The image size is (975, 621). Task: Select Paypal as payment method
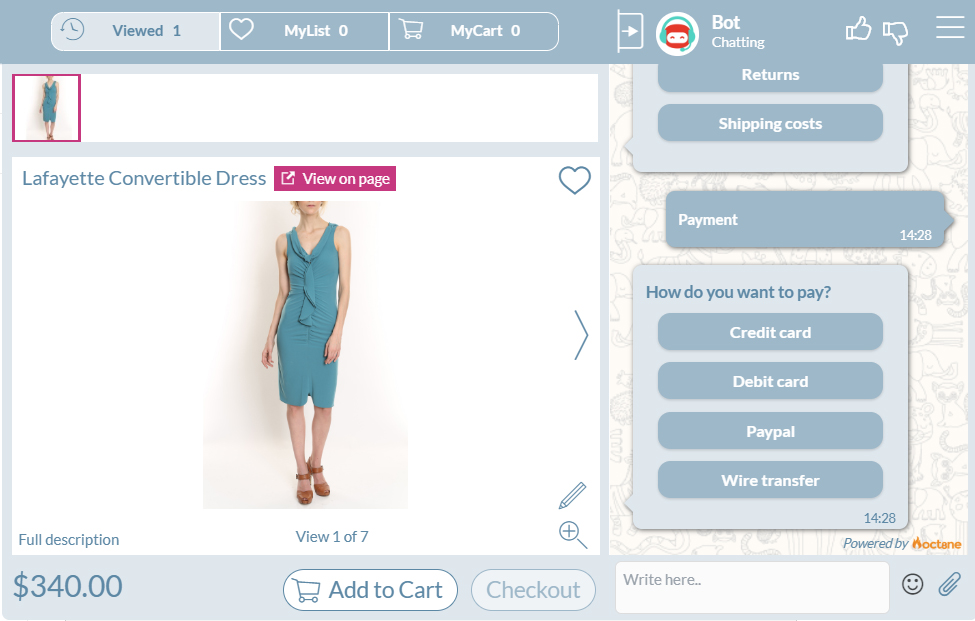coord(770,431)
